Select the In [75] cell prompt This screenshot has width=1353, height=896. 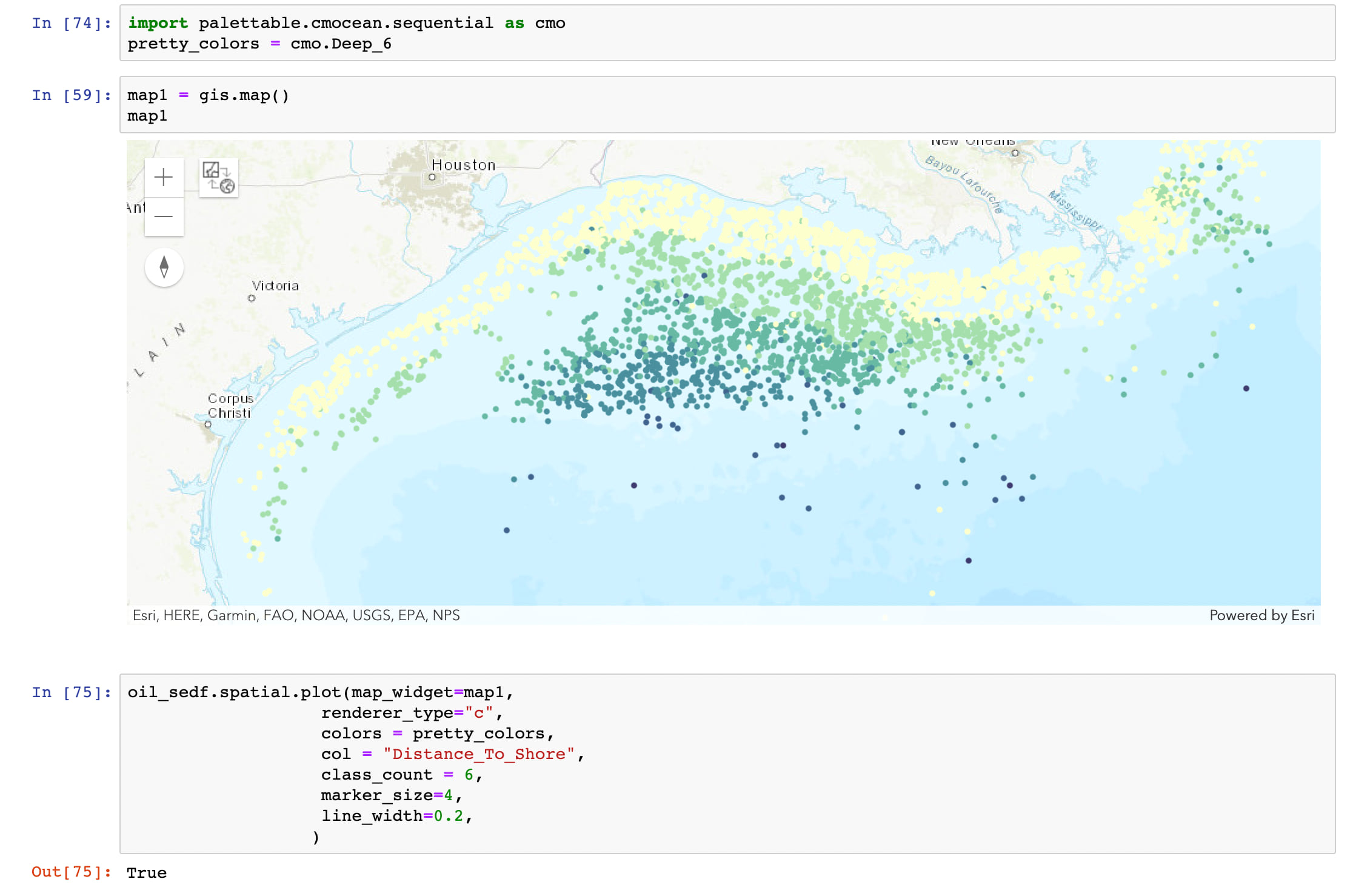[x=72, y=692]
